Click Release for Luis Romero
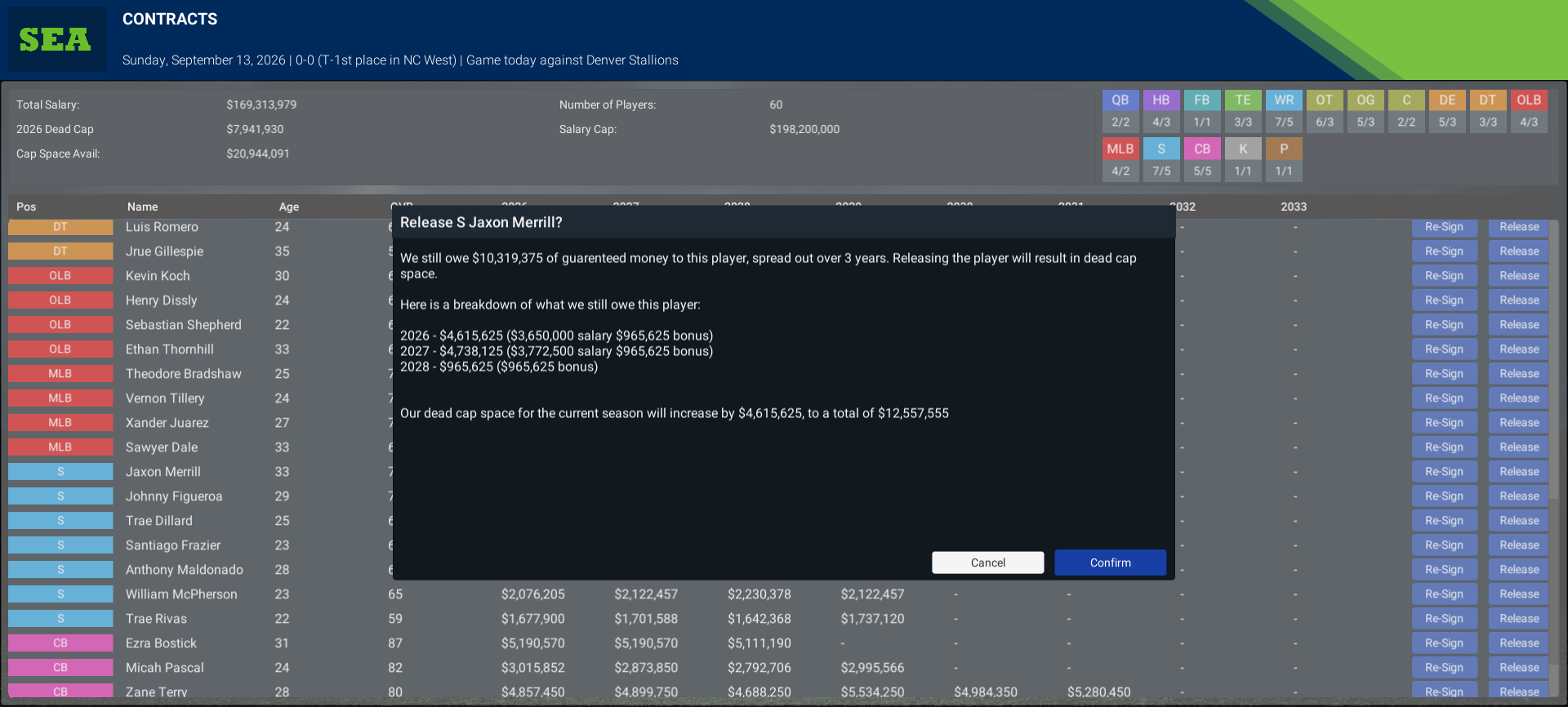The height and width of the screenshot is (707, 1568). [1519, 227]
